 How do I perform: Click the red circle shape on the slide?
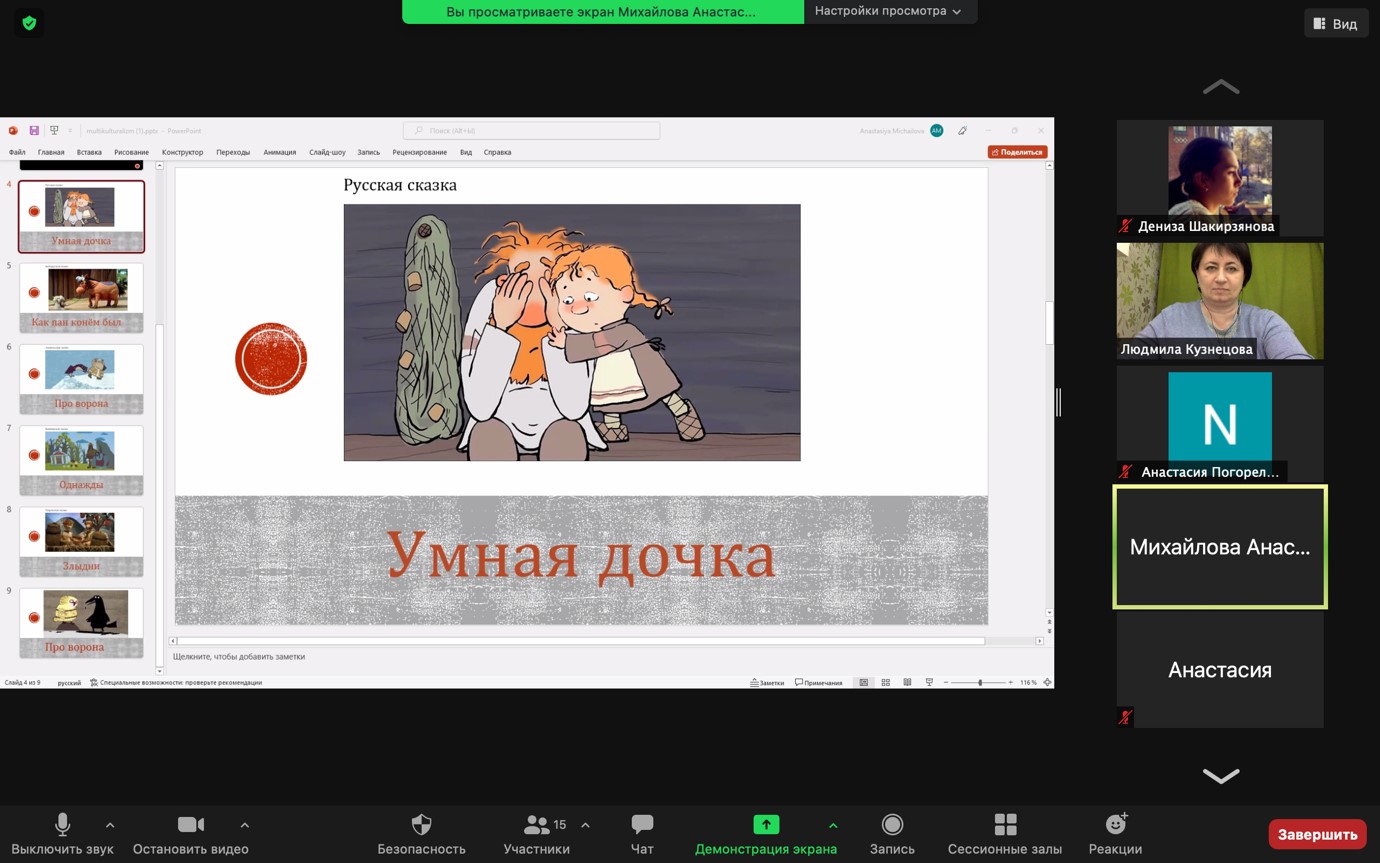pos(271,358)
